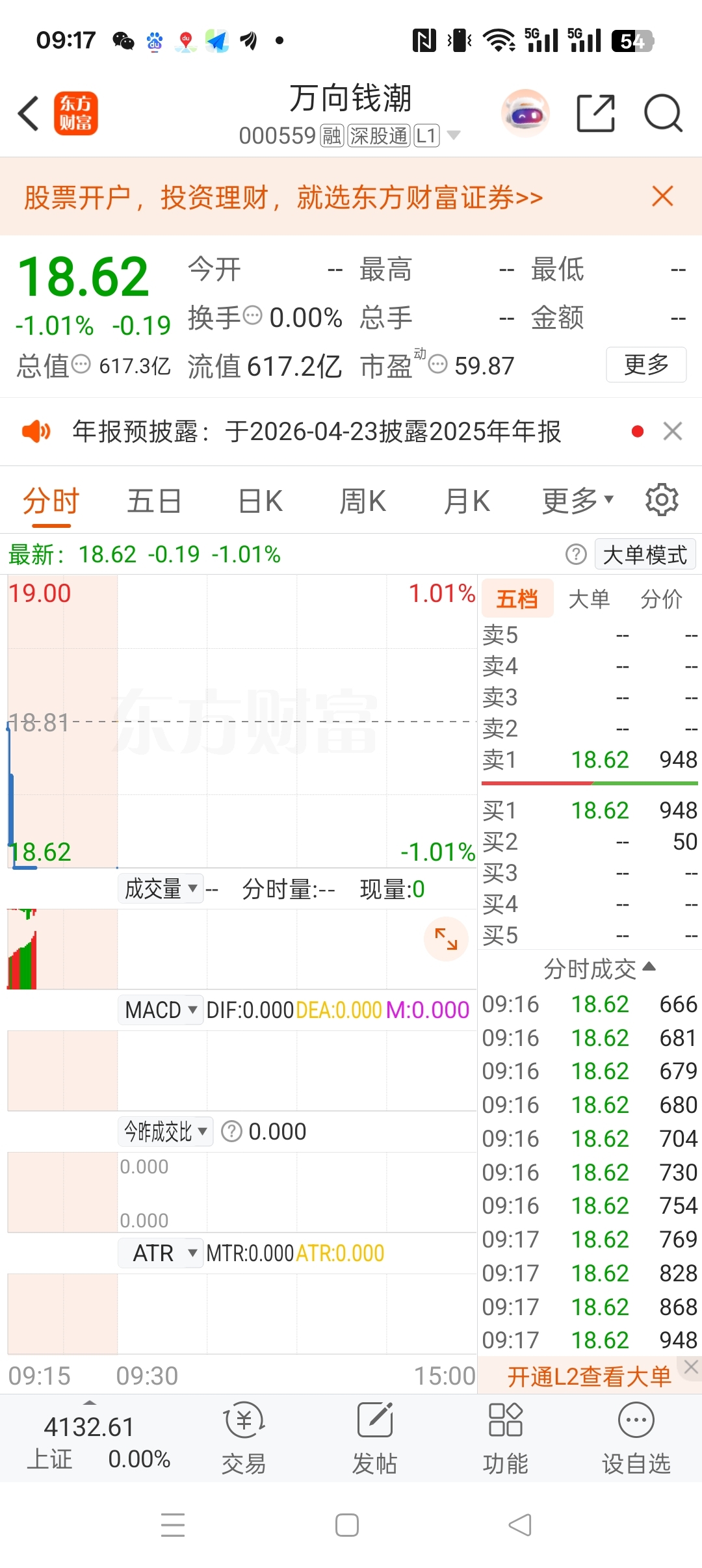Switch to the 日K tab
702x1568 pixels.
(260, 501)
